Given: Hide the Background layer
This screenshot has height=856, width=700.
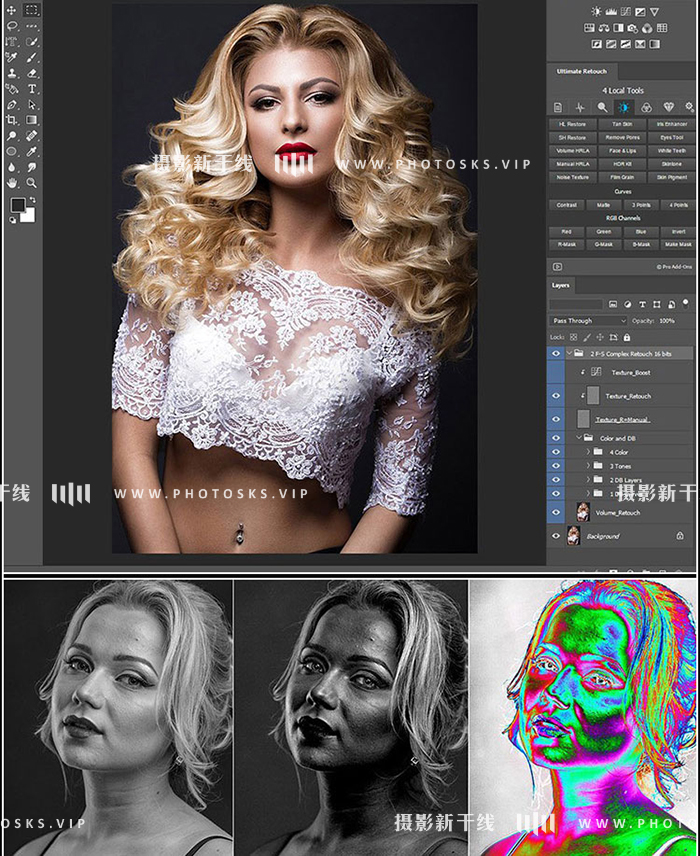Looking at the screenshot, I should pyautogui.click(x=556, y=536).
